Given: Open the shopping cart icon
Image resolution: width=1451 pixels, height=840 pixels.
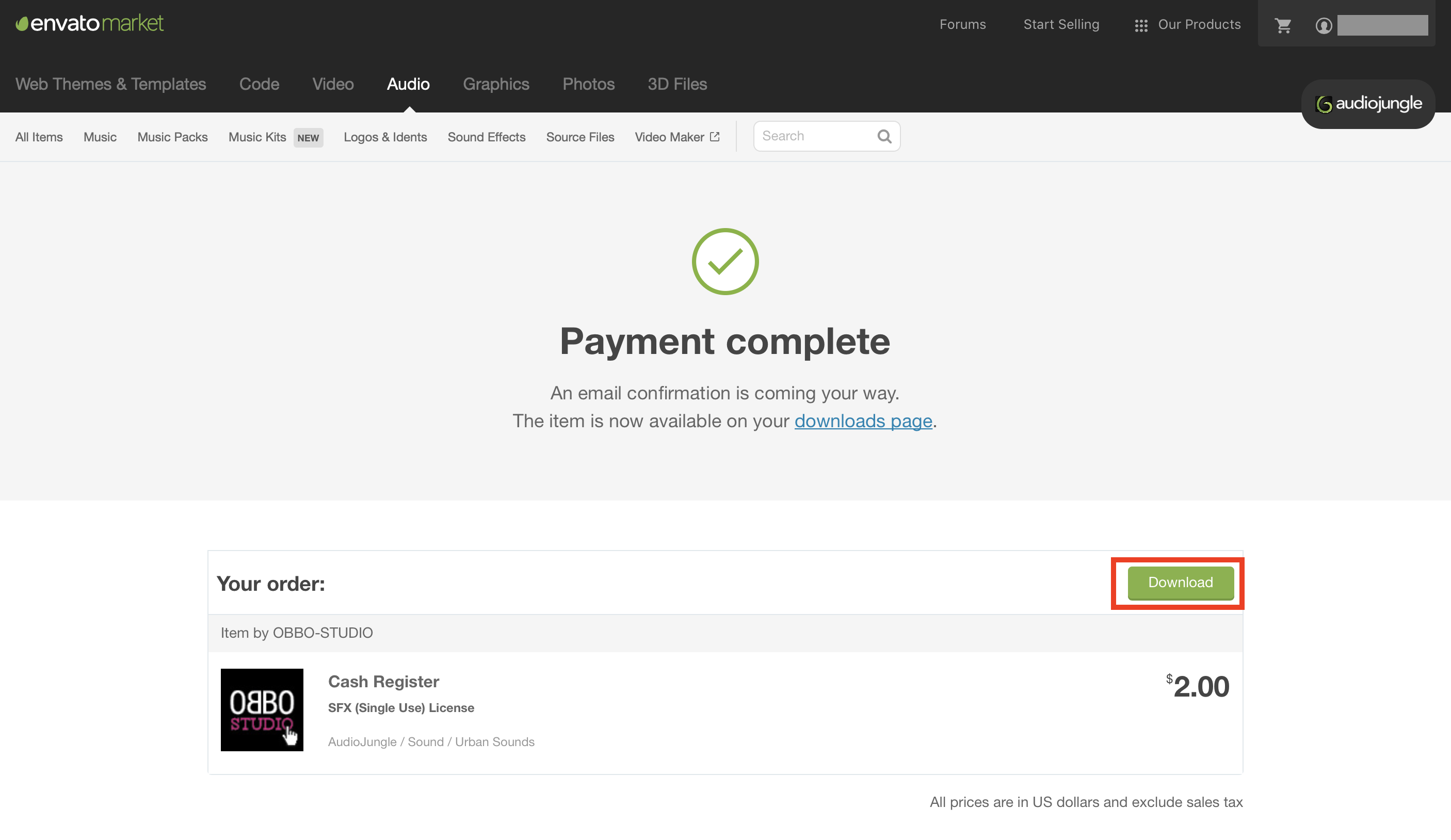Looking at the screenshot, I should point(1283,25).
